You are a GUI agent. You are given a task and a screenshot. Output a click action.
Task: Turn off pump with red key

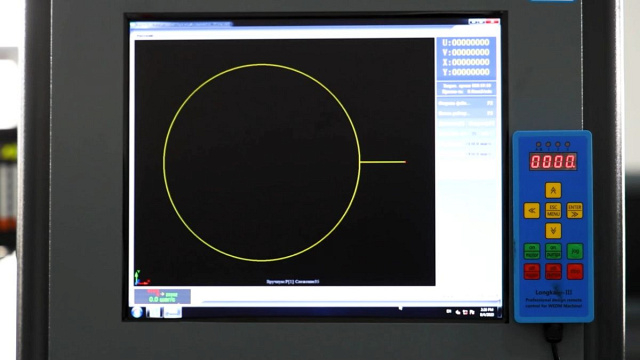click(x=553, y=271)
